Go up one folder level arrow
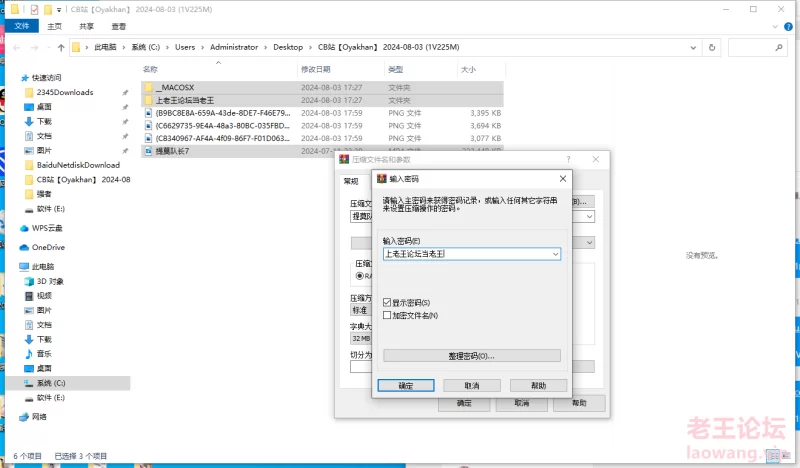 click(61, 47)
